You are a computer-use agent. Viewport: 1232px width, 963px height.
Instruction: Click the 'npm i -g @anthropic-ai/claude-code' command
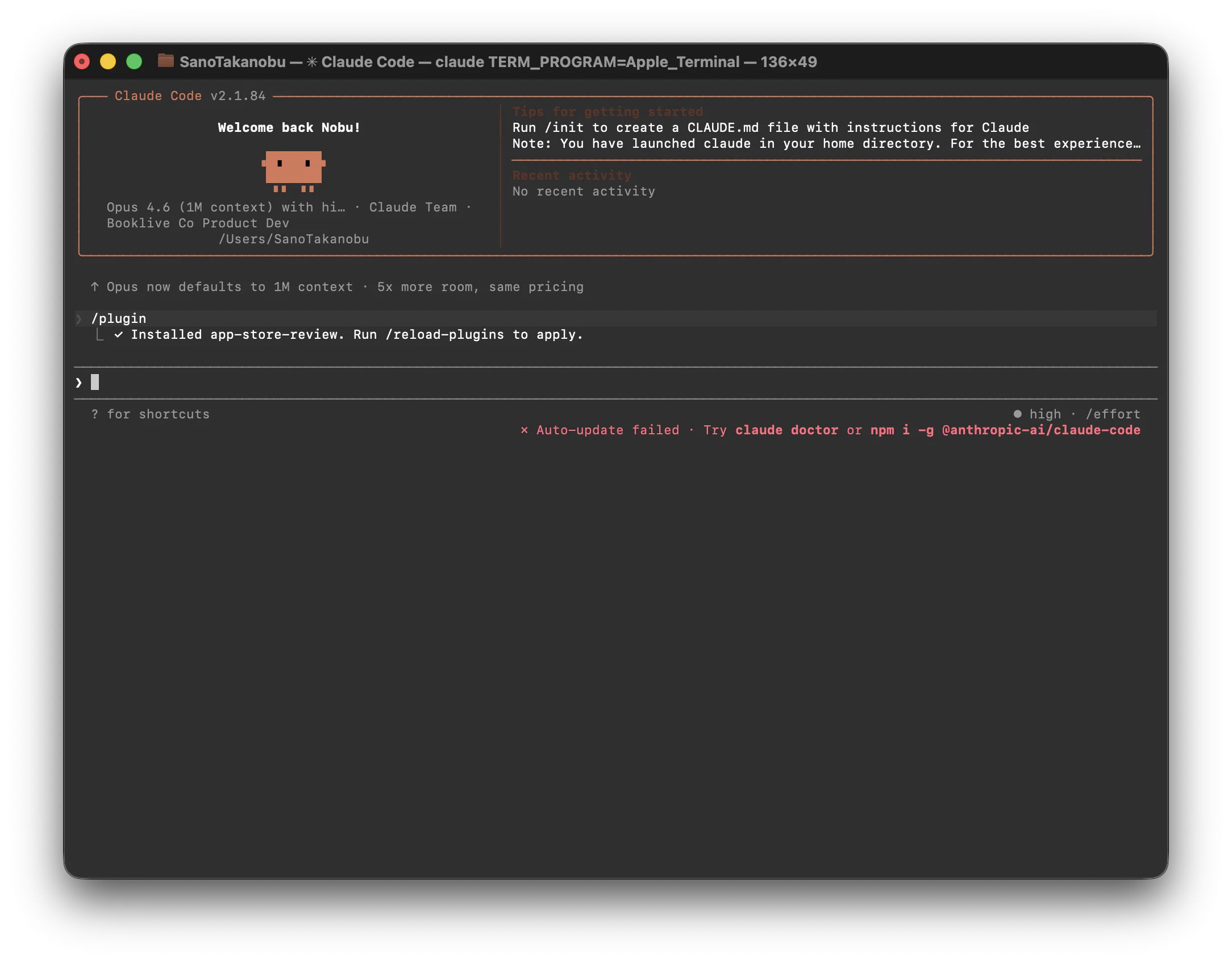click(1005, 430)
